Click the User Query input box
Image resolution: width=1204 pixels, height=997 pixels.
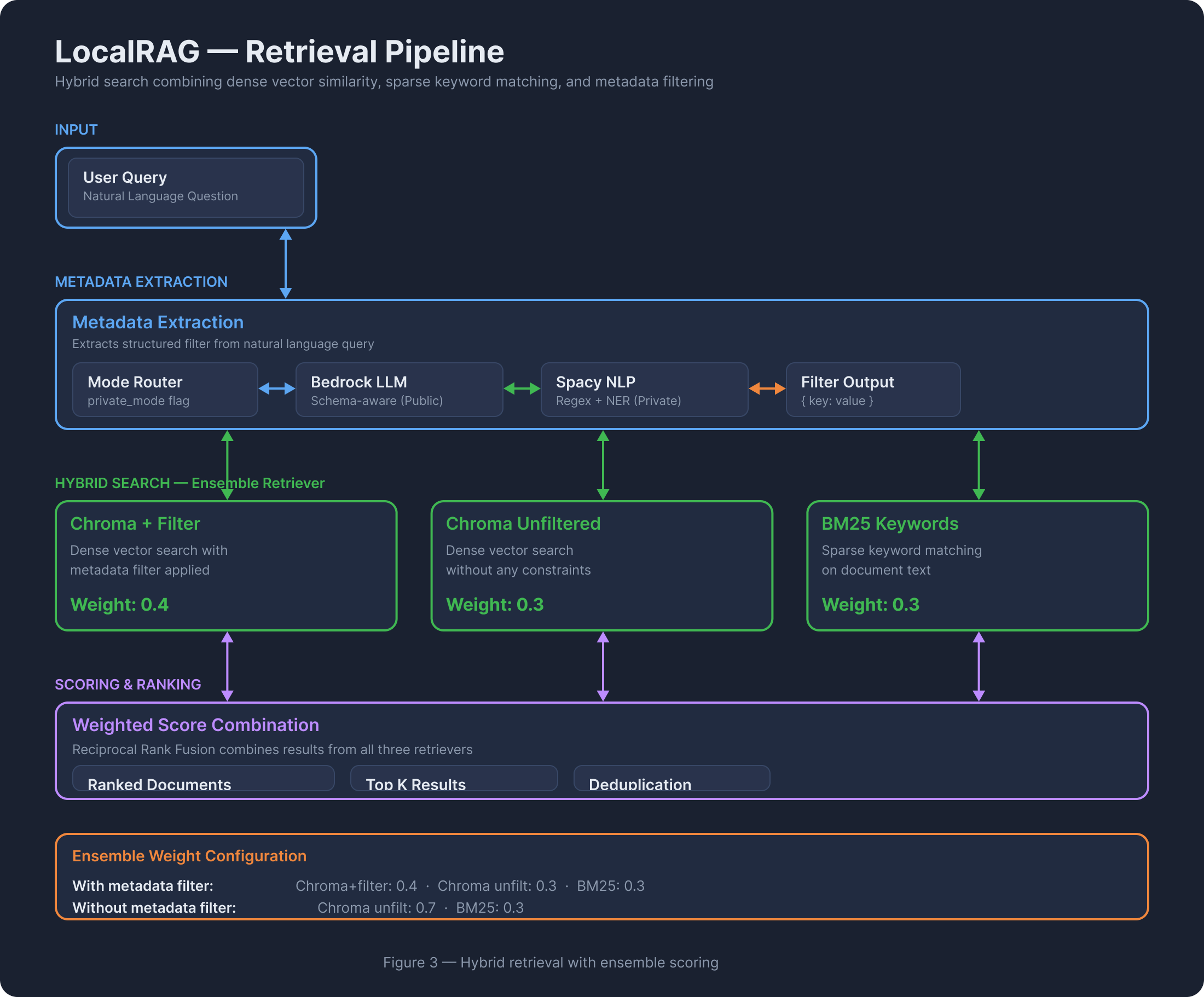pos(186,188)
